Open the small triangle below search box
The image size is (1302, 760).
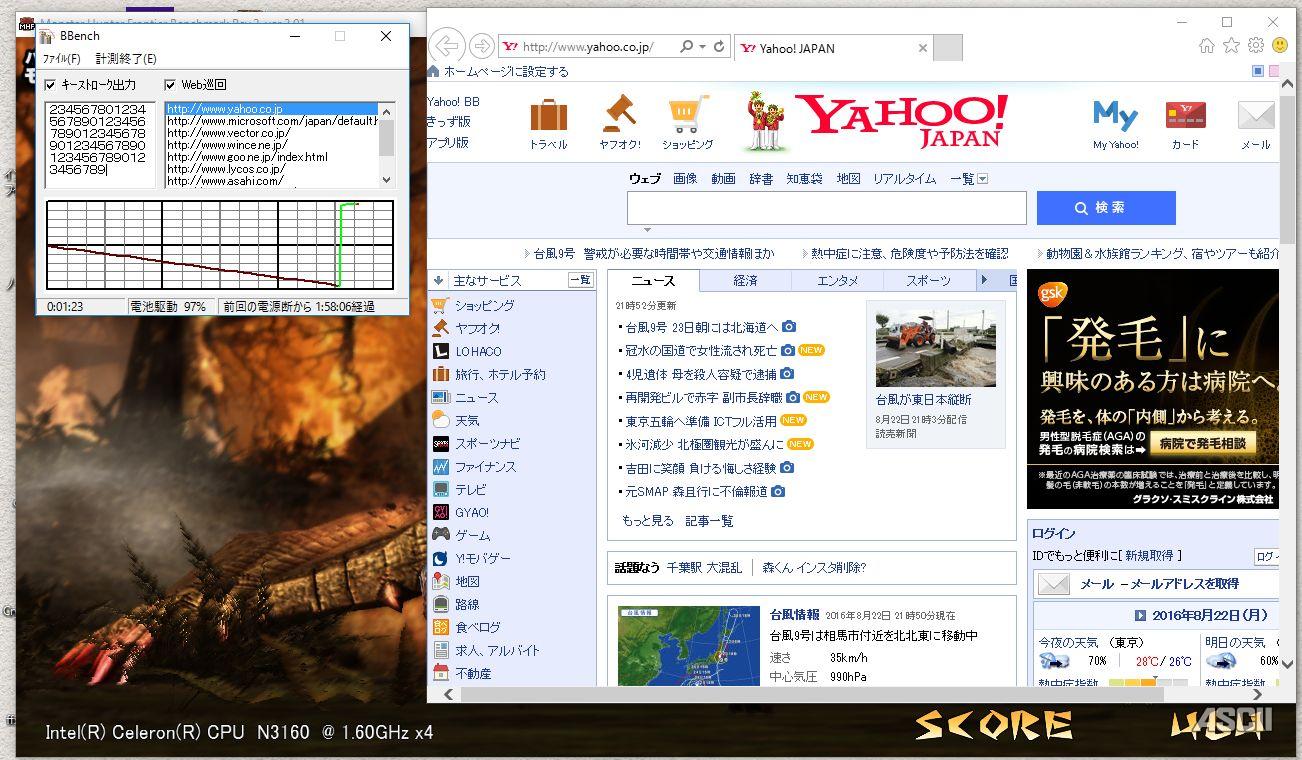point(647,231)
